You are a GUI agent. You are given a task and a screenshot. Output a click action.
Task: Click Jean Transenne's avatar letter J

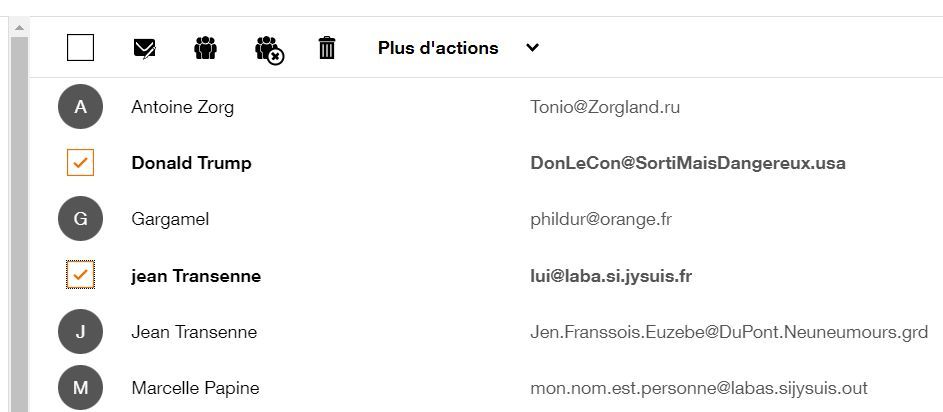click(80, 332)
